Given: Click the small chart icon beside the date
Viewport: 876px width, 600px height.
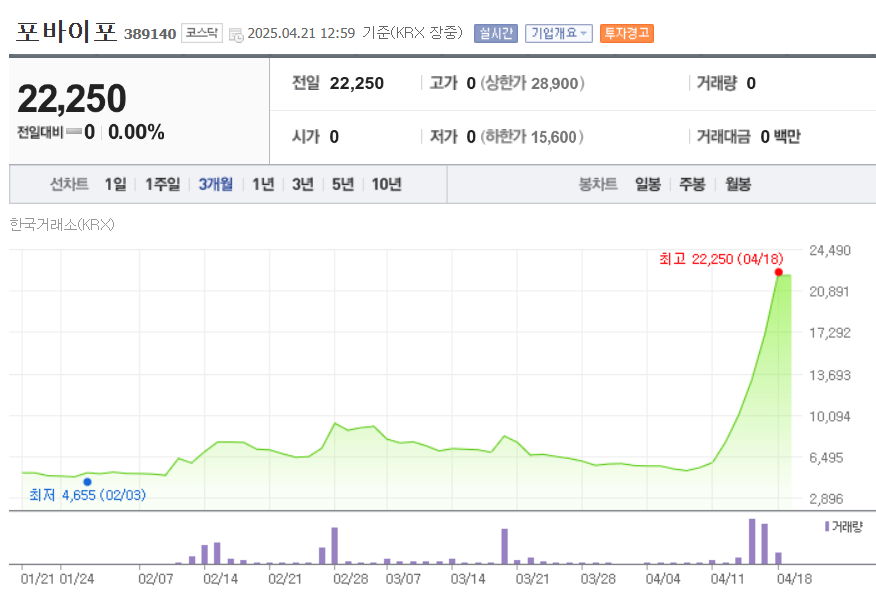Looking at the screenshot, I should pos(236,32).
